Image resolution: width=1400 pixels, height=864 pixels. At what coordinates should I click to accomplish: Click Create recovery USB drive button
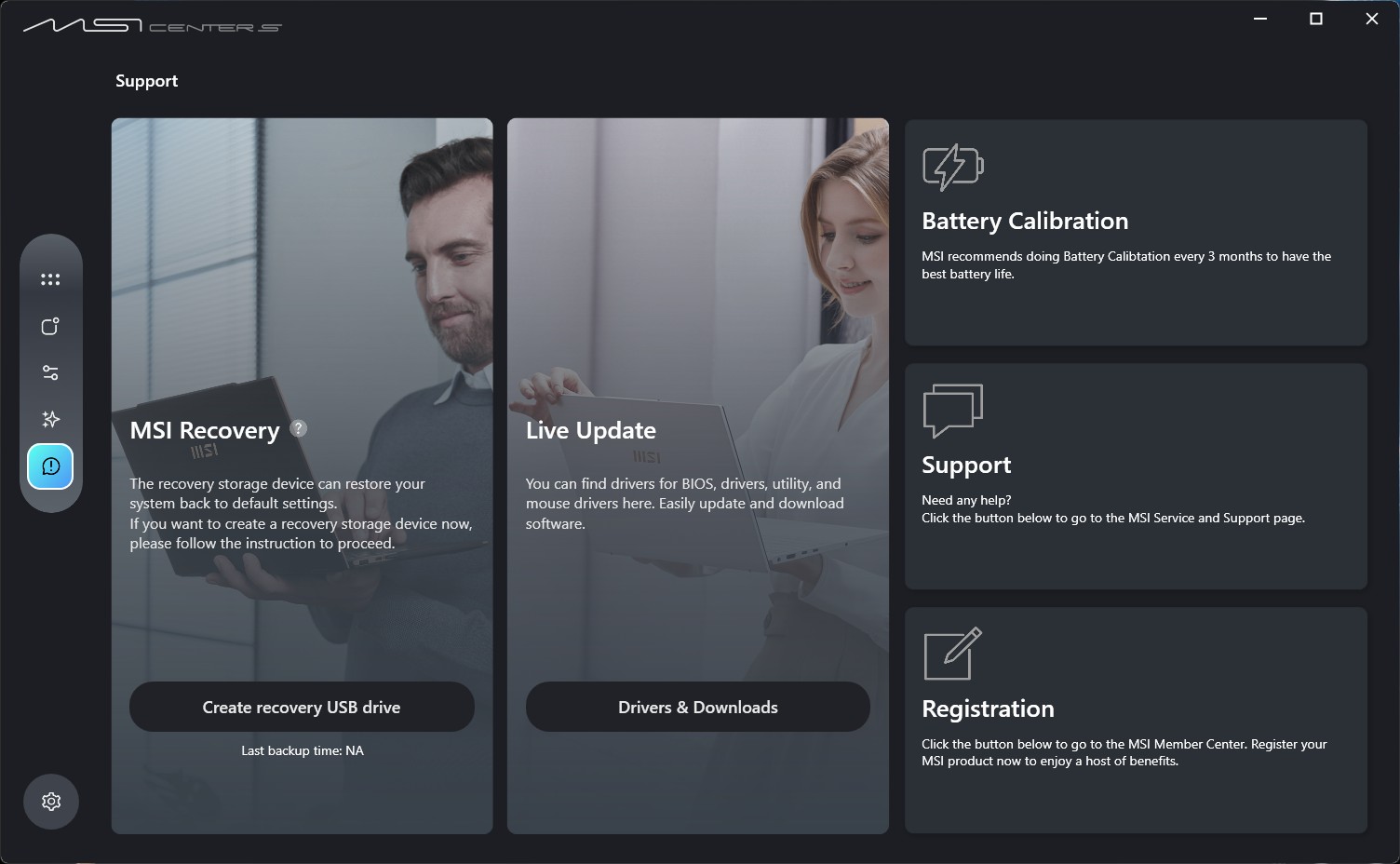(x=302, y=707)
